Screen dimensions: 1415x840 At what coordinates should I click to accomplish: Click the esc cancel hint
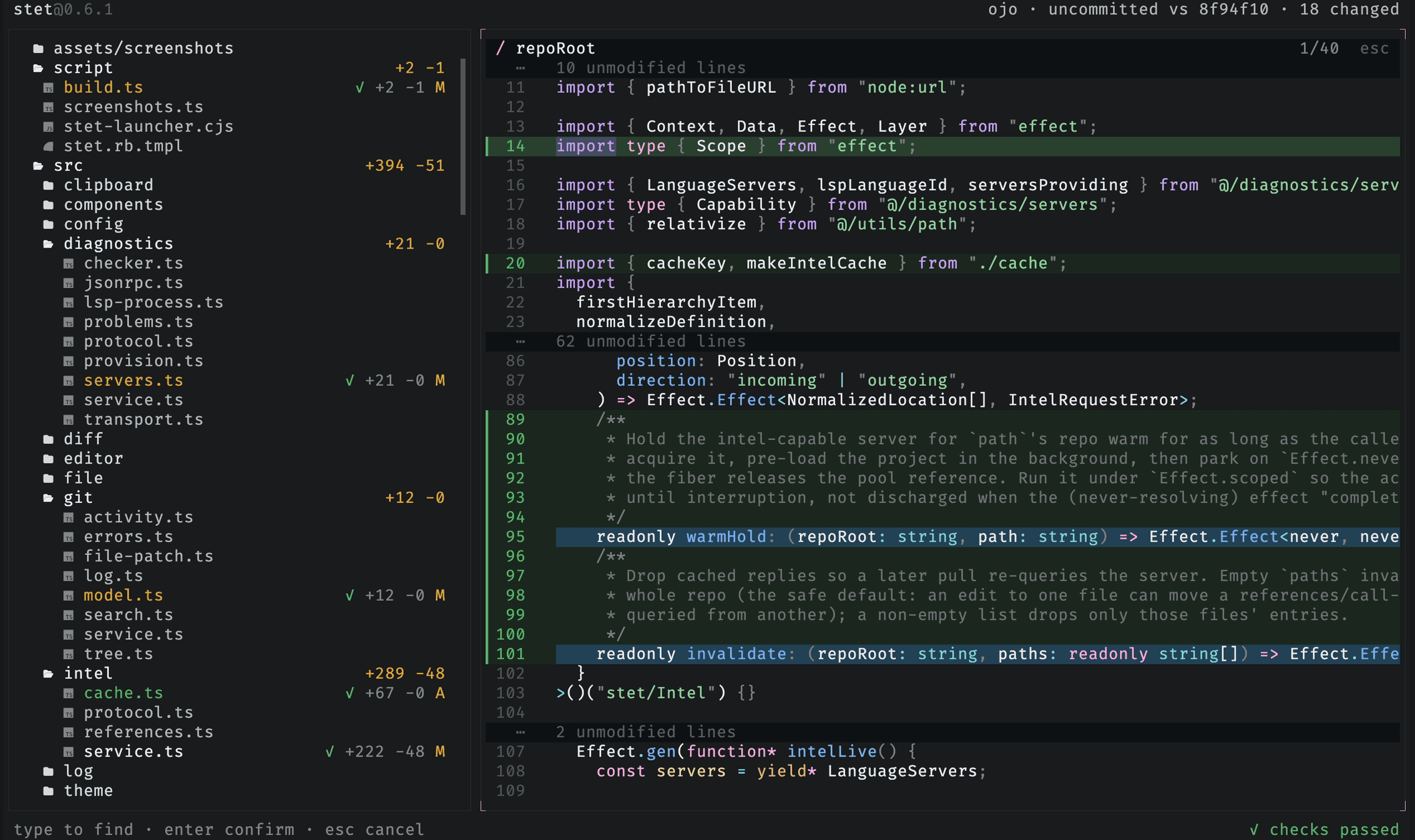pyautogui.click(x=374, y=830)
